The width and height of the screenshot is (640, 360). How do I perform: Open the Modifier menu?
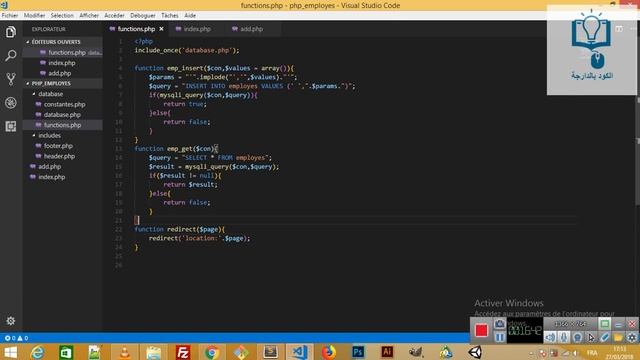(34, 16)
